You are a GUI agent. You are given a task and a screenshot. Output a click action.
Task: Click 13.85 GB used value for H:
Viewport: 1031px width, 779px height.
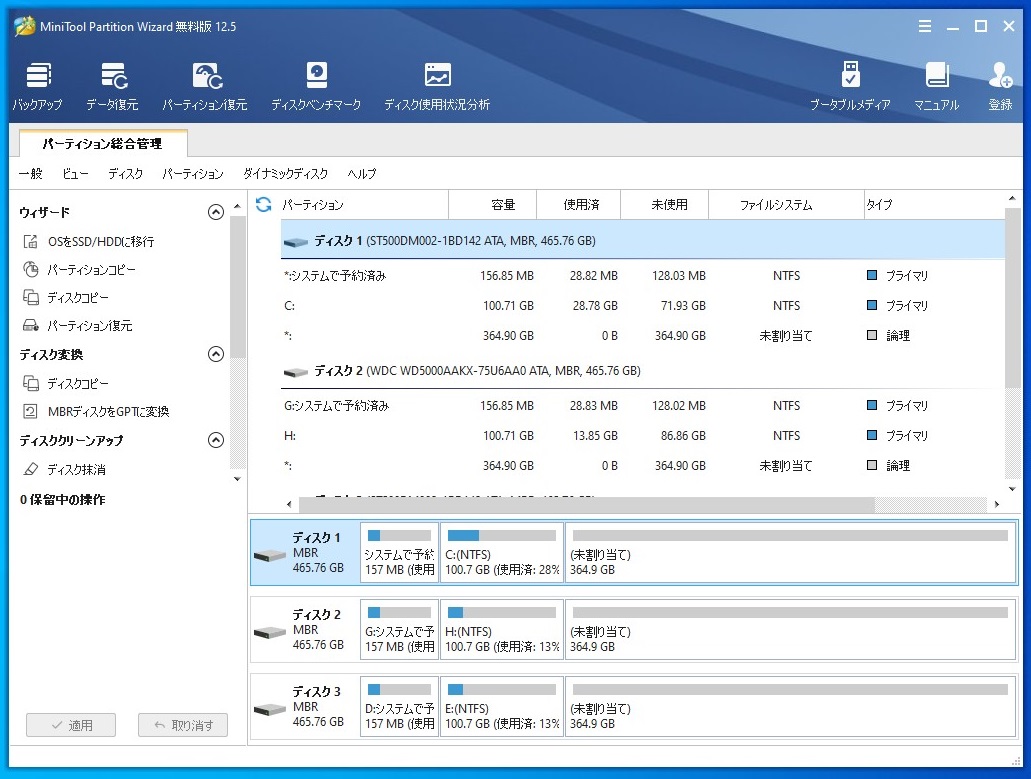[595, 436]
